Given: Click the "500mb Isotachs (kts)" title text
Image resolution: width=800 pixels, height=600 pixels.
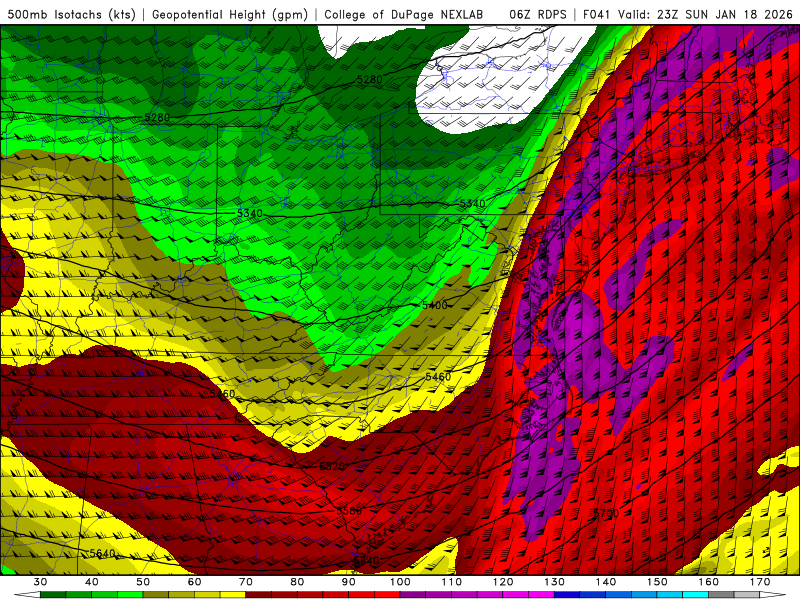Looking at the screenshot, I should [x=71, y=15].
